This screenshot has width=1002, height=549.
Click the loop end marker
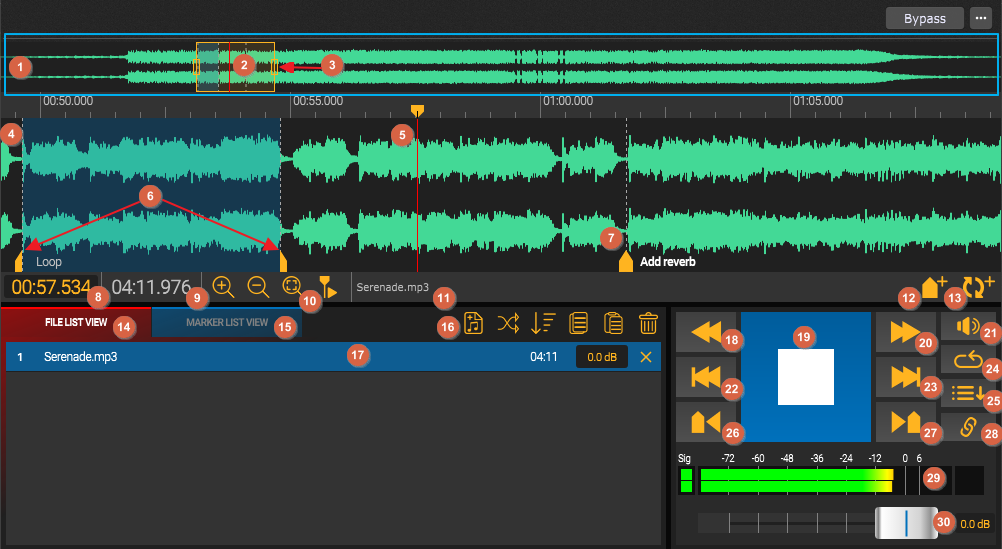(x=283, y=261)
